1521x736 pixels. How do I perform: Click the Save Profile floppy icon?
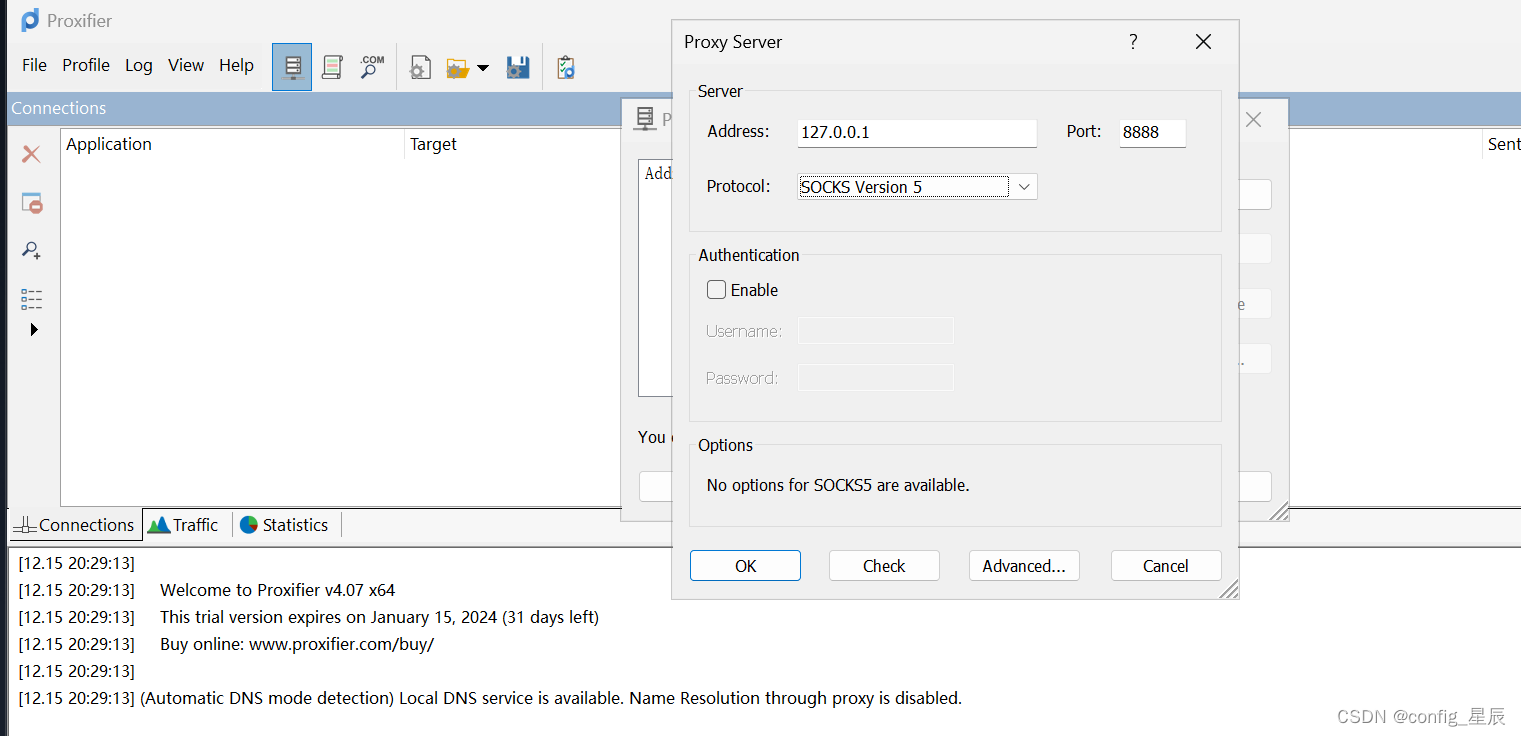point(518,68)
